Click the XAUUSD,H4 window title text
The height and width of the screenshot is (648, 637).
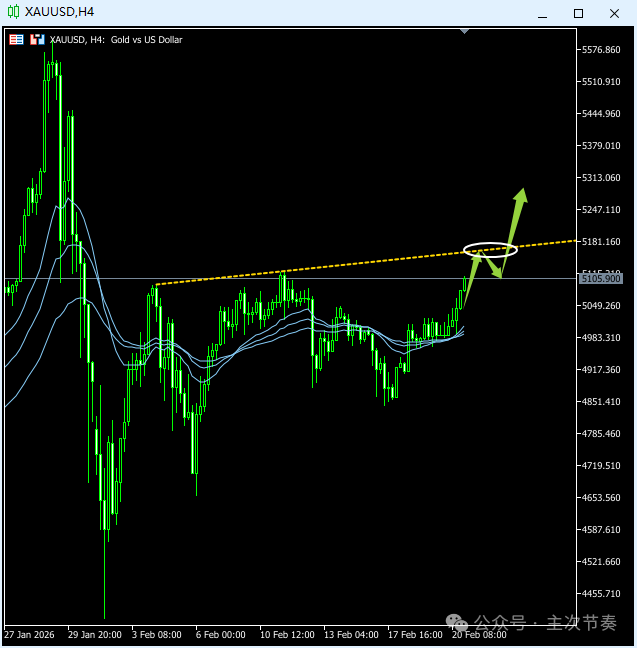[x=60, y=12]
